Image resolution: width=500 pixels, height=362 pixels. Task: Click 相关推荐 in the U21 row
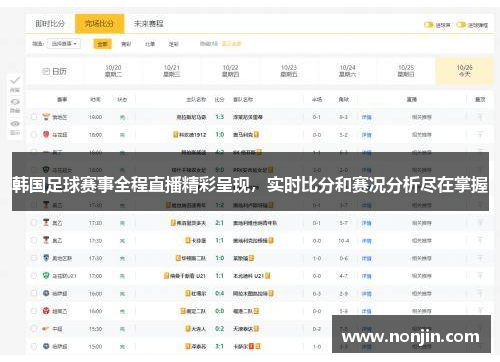[x=422, y=276]
